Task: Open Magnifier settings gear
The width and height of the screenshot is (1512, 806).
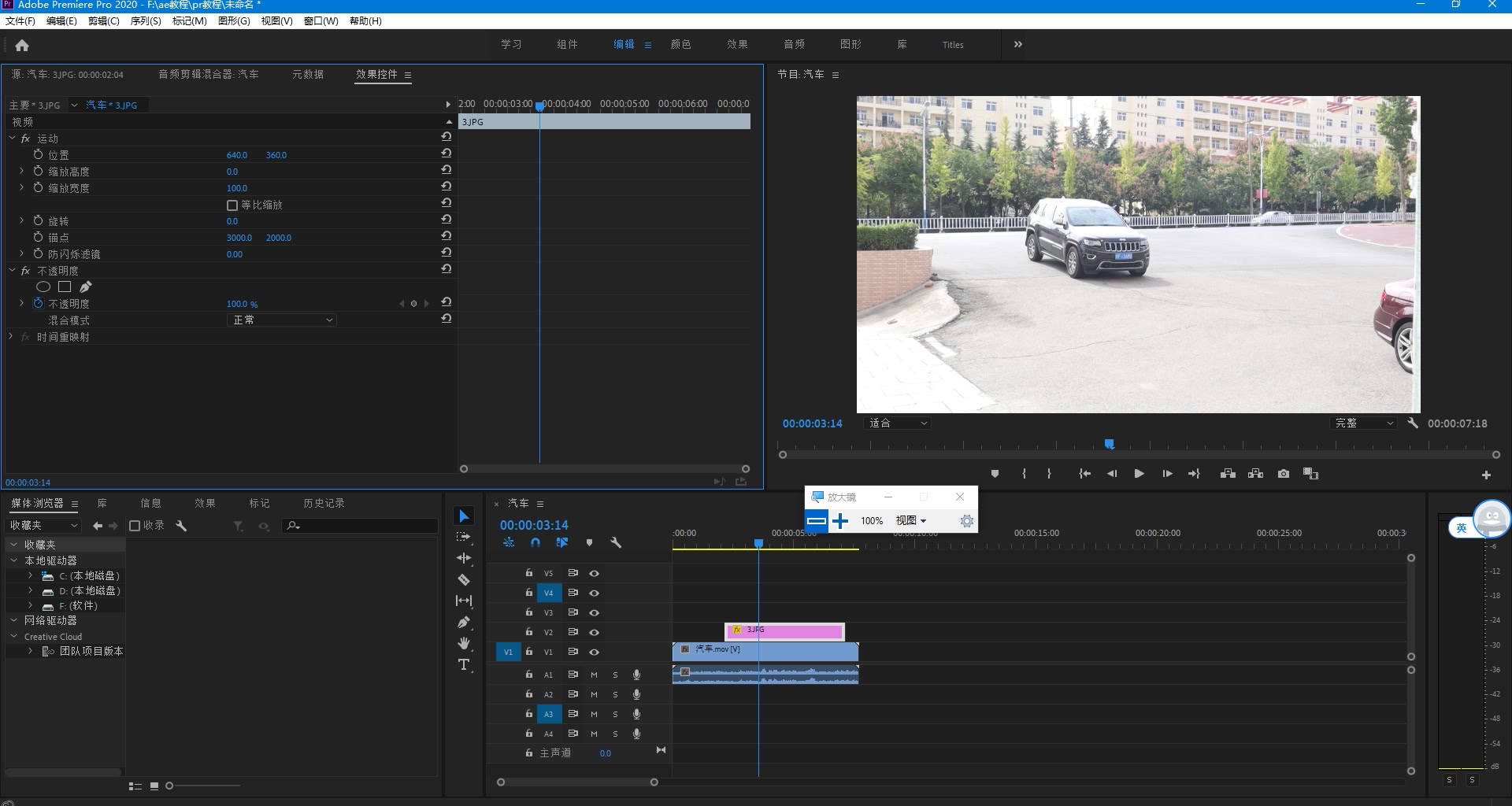Action: click(967, 521)
